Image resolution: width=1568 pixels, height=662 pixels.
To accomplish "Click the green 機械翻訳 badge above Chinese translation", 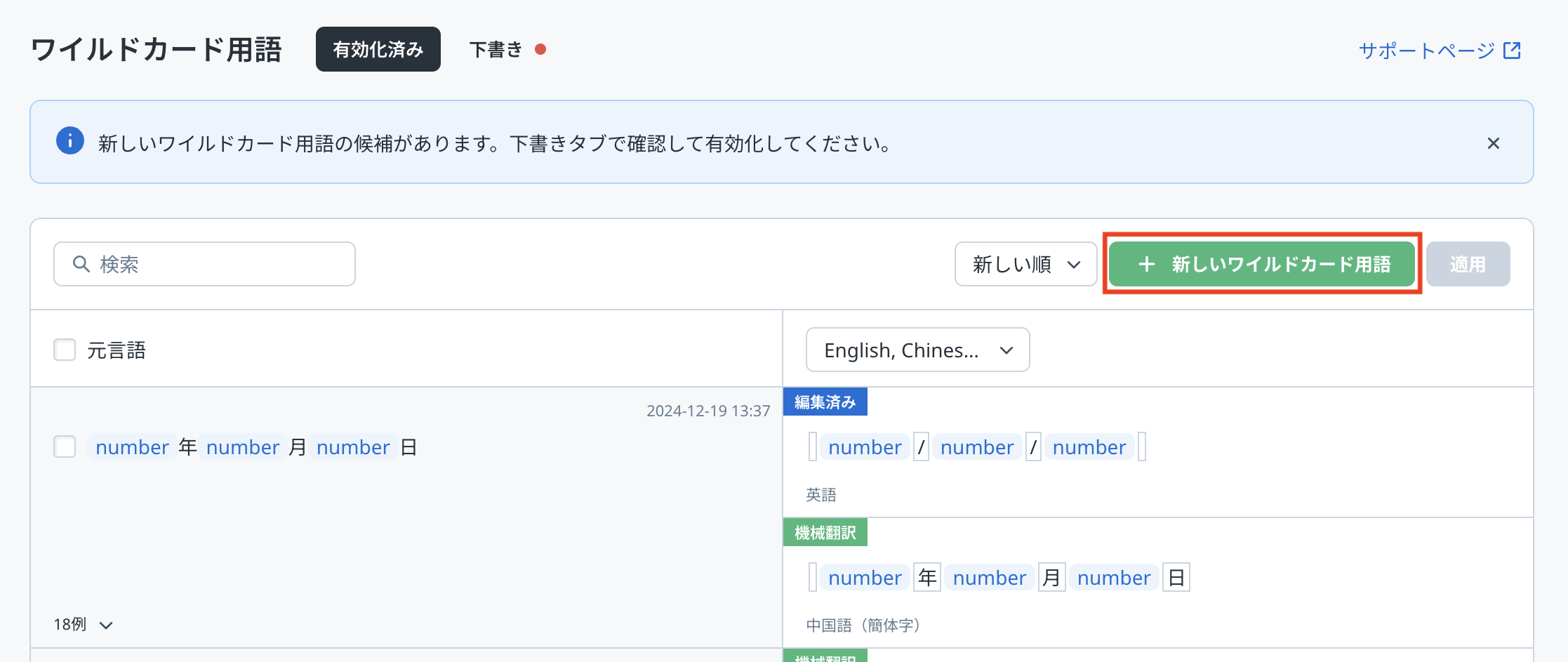I will [x=825, y=532].
